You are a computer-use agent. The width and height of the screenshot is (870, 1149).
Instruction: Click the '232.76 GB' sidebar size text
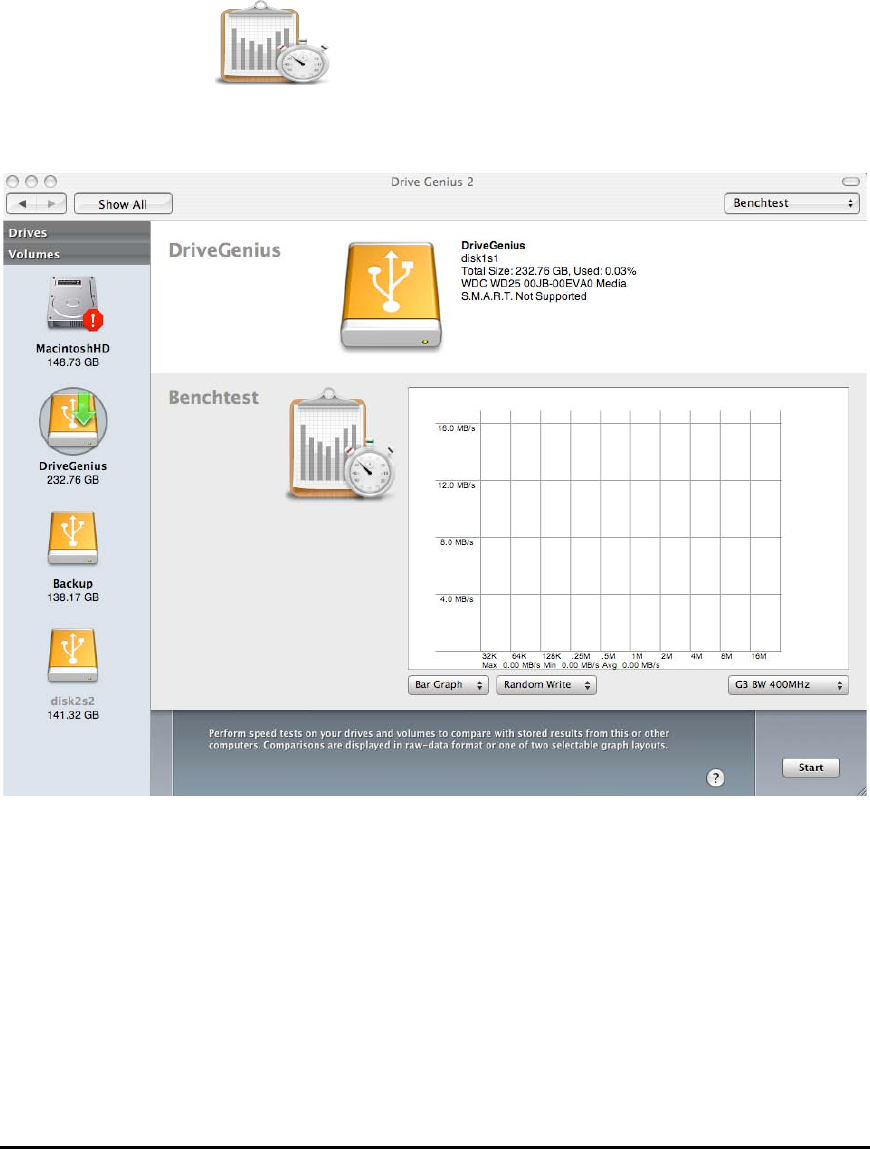click(x=73, y=480)
